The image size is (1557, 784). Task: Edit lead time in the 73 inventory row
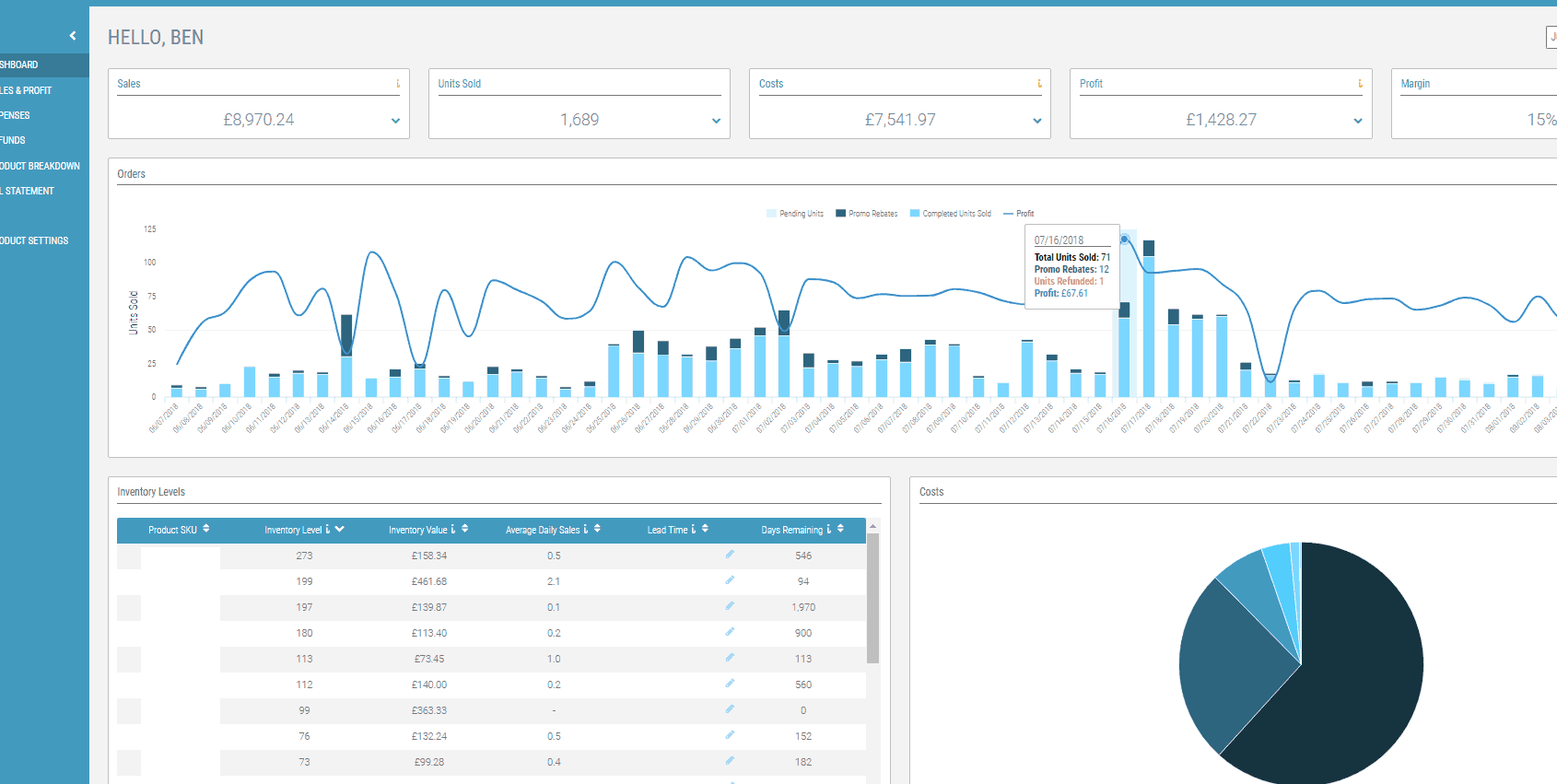(730, 761)
